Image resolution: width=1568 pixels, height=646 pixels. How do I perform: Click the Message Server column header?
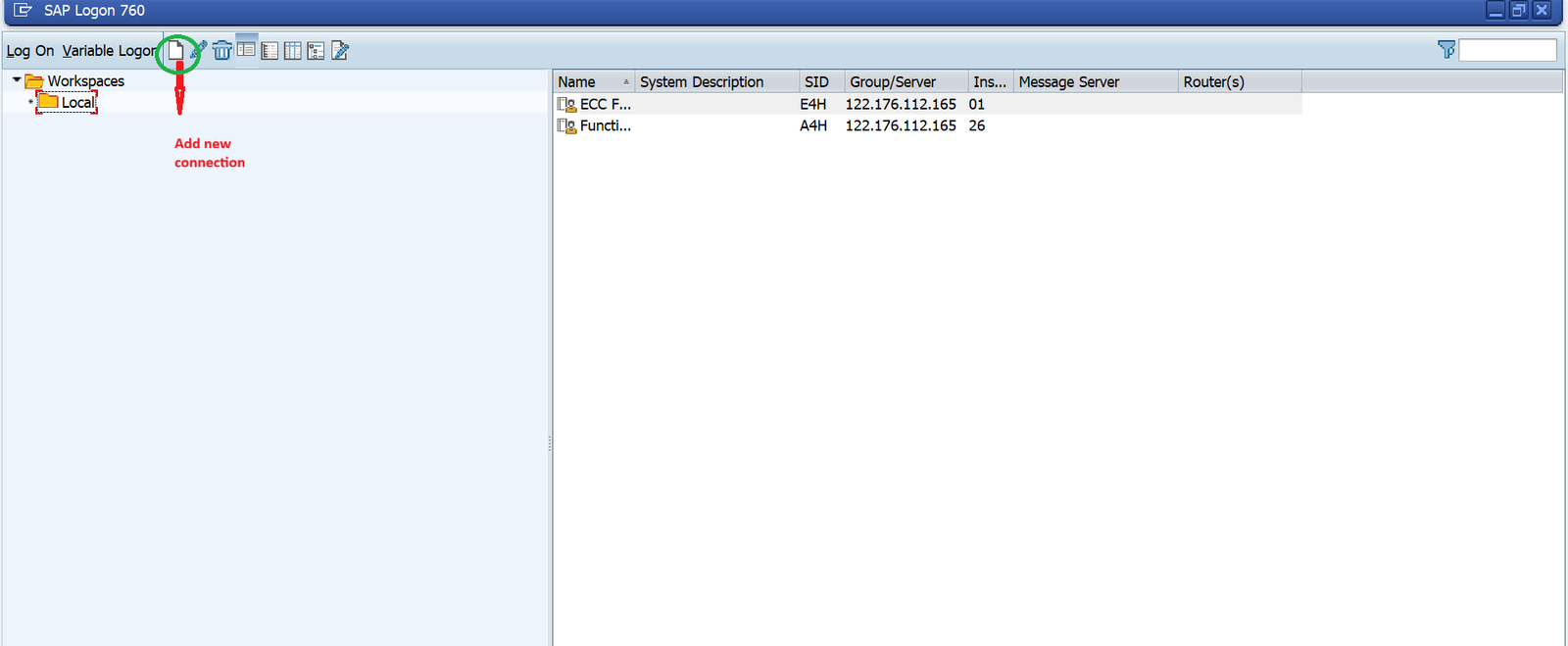1068,82
